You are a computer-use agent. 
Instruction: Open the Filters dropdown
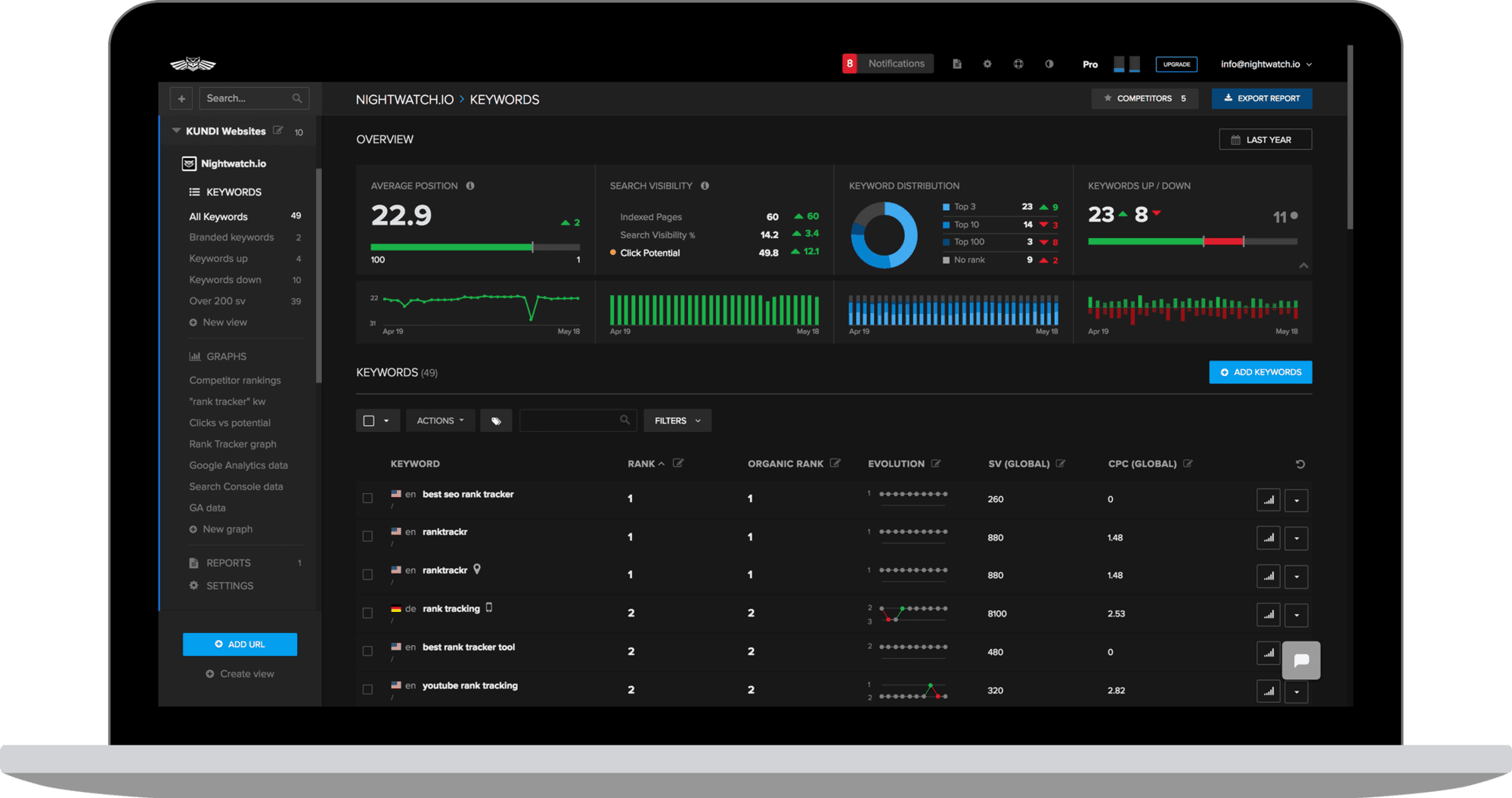(x=677, y=421)
